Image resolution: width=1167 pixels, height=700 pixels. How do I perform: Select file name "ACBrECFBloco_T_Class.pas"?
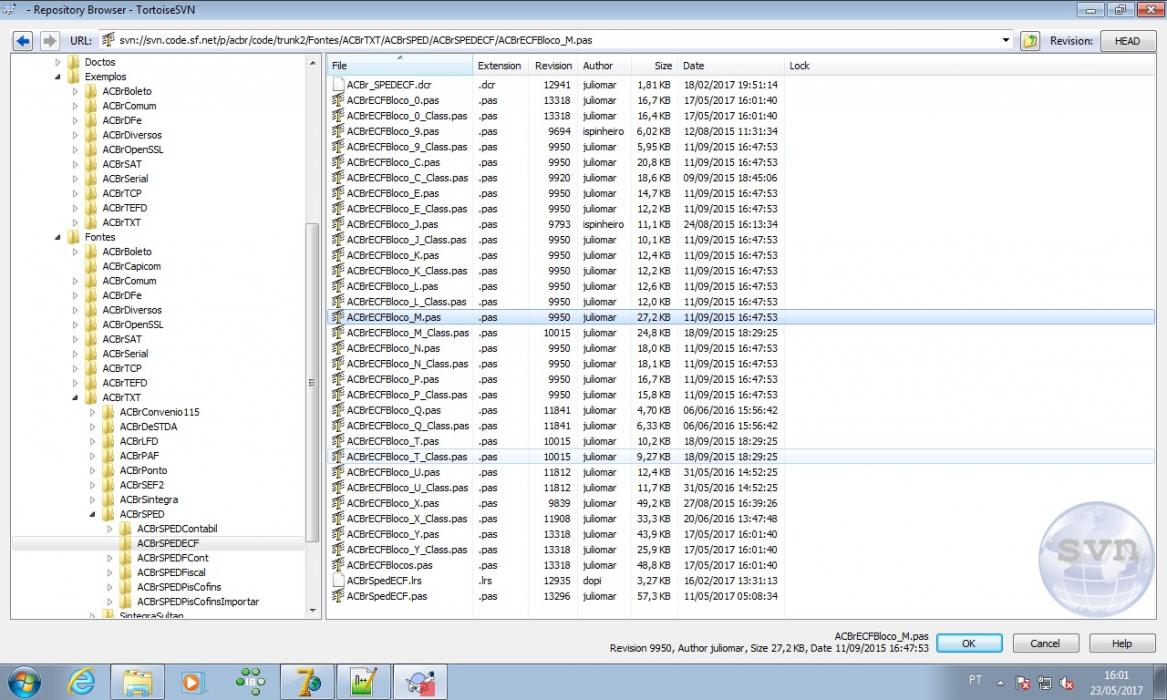pos(407,457)
